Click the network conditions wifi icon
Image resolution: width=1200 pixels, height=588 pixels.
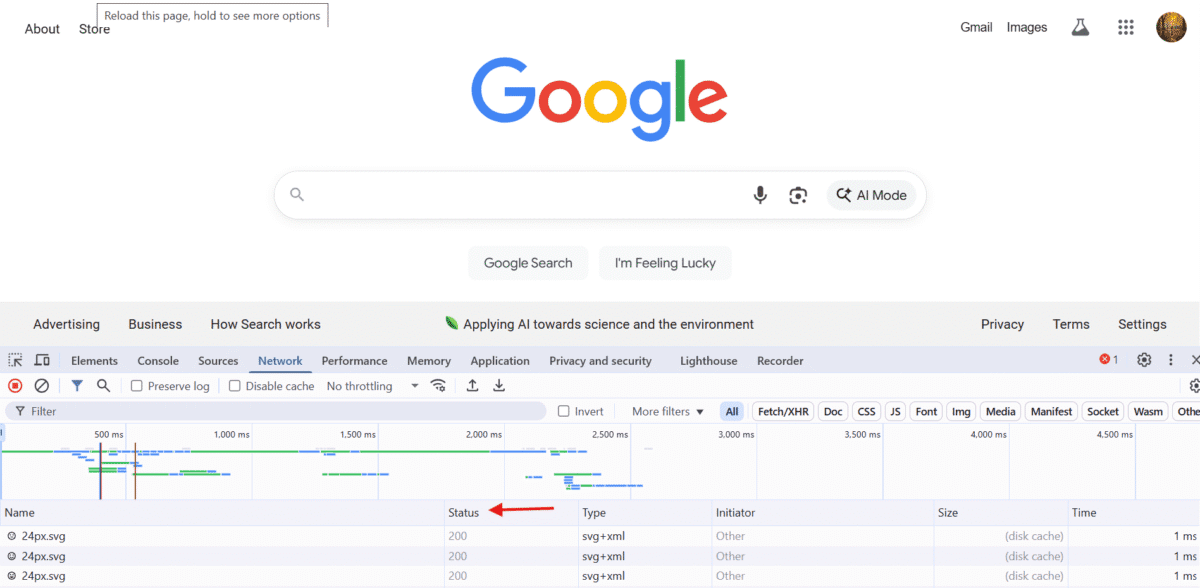pyautogui.click(x=438, y=385)
